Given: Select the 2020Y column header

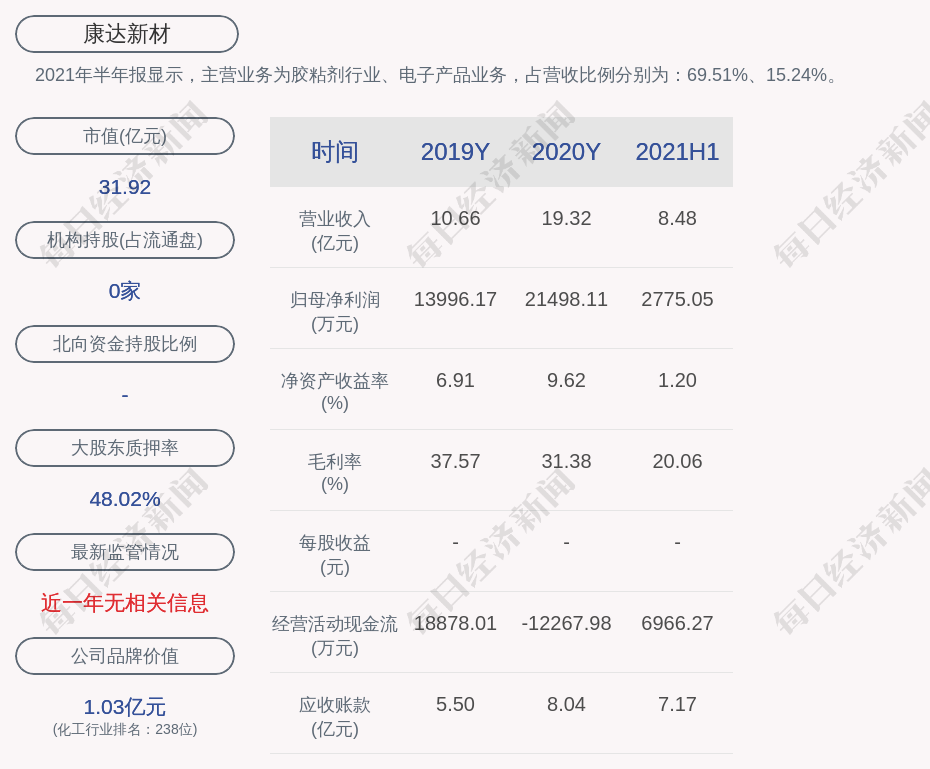Looking at the screenshot, I should point(566,152).
